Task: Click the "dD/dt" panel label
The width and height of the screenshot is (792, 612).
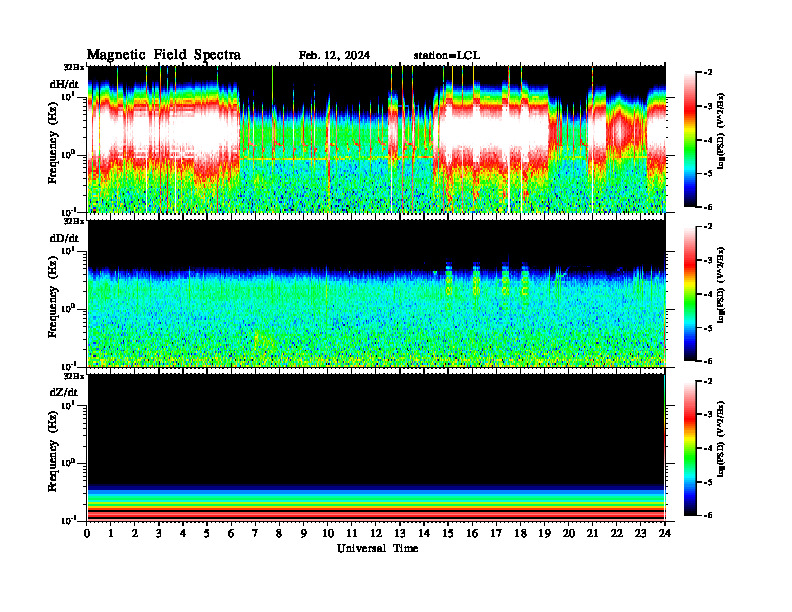Action: click(64, 238)
